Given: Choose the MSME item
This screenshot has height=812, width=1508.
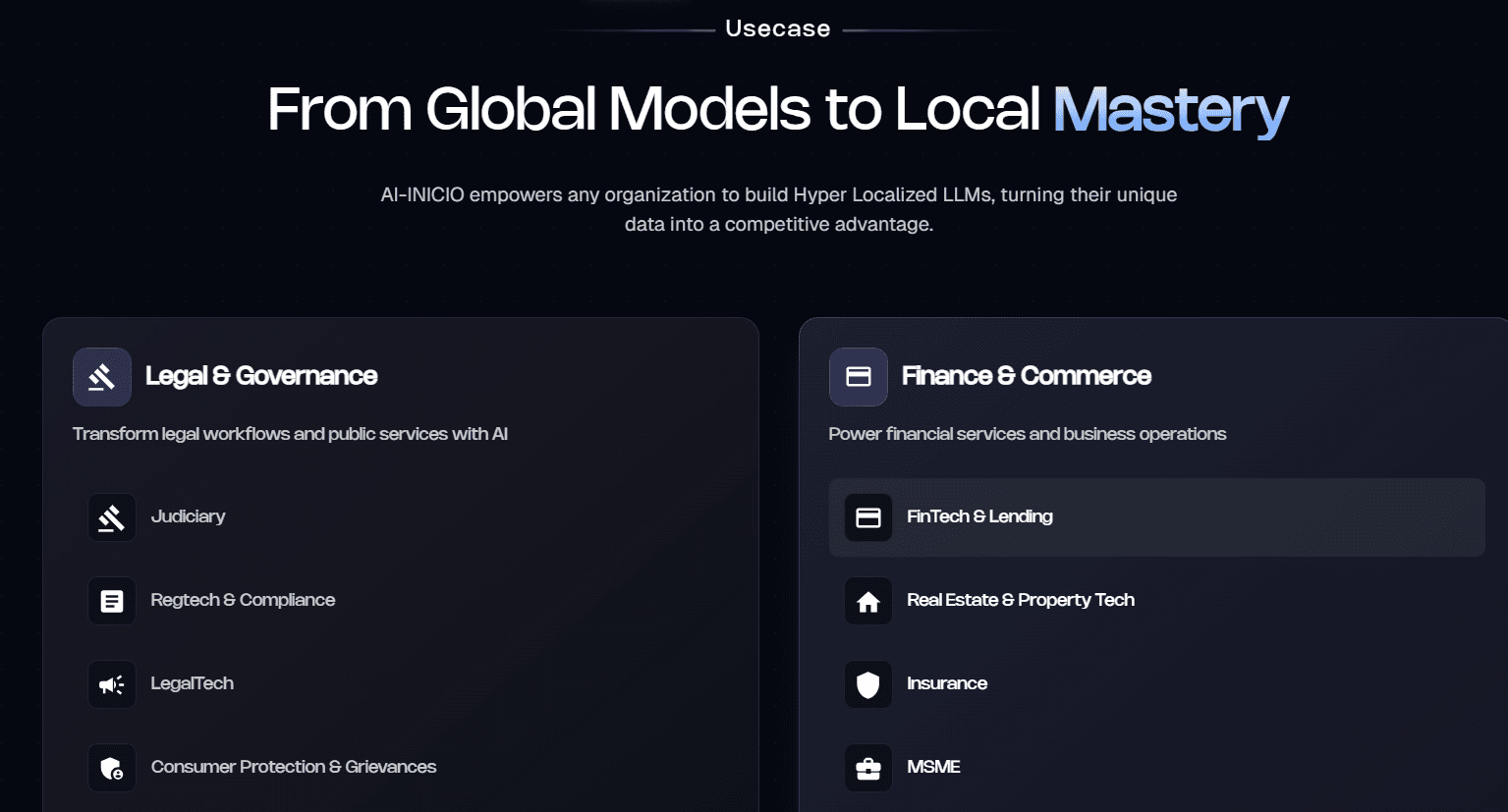Looking at the screenshot, I should pyautogui.click(x=933, y=767).
